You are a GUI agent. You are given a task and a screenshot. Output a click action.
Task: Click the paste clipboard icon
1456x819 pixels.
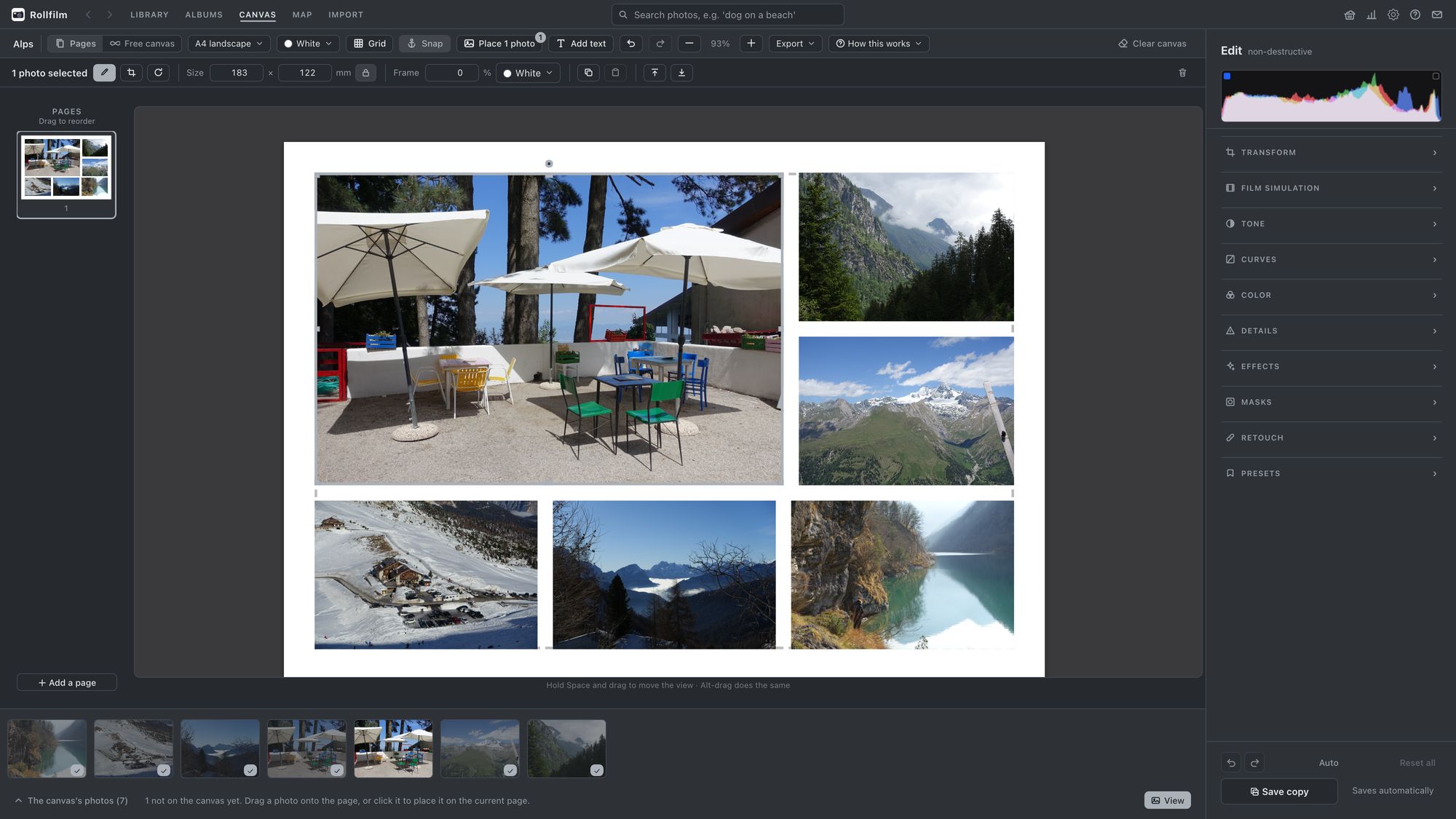click(615, 73)
